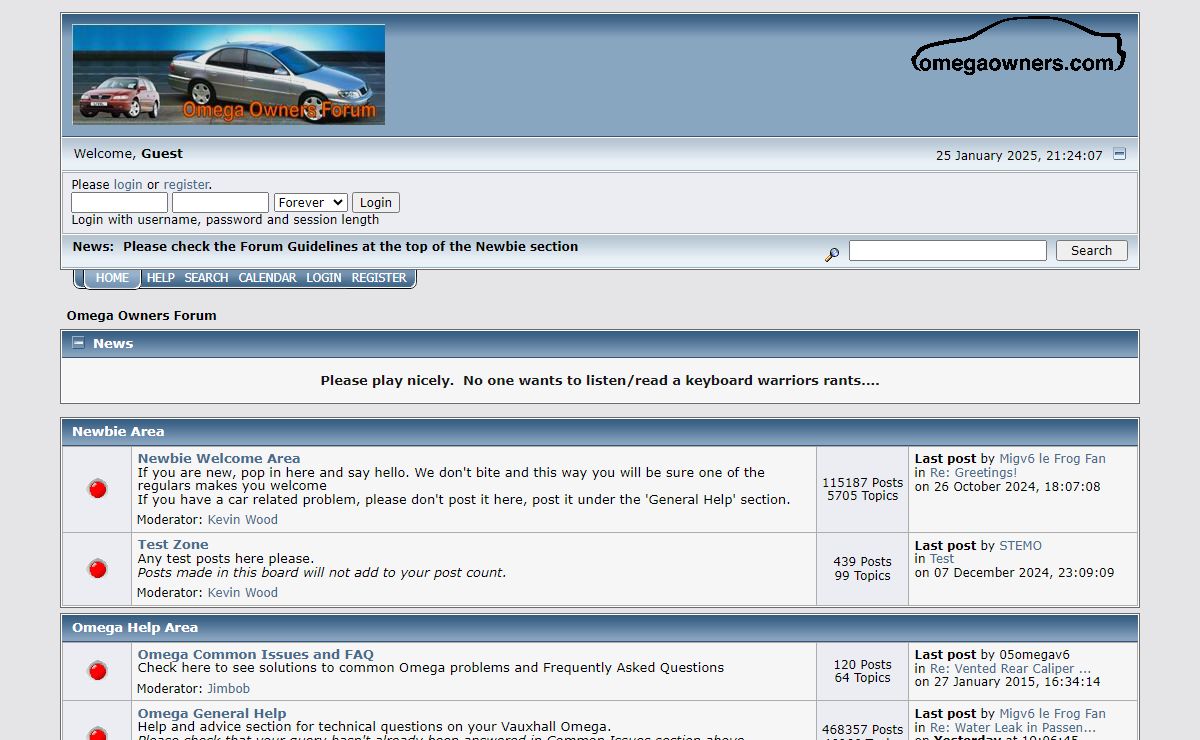Open 'Re: Water Leak in Passen...' post
Screen dimensions: 1200x740
click(1013, 728)
